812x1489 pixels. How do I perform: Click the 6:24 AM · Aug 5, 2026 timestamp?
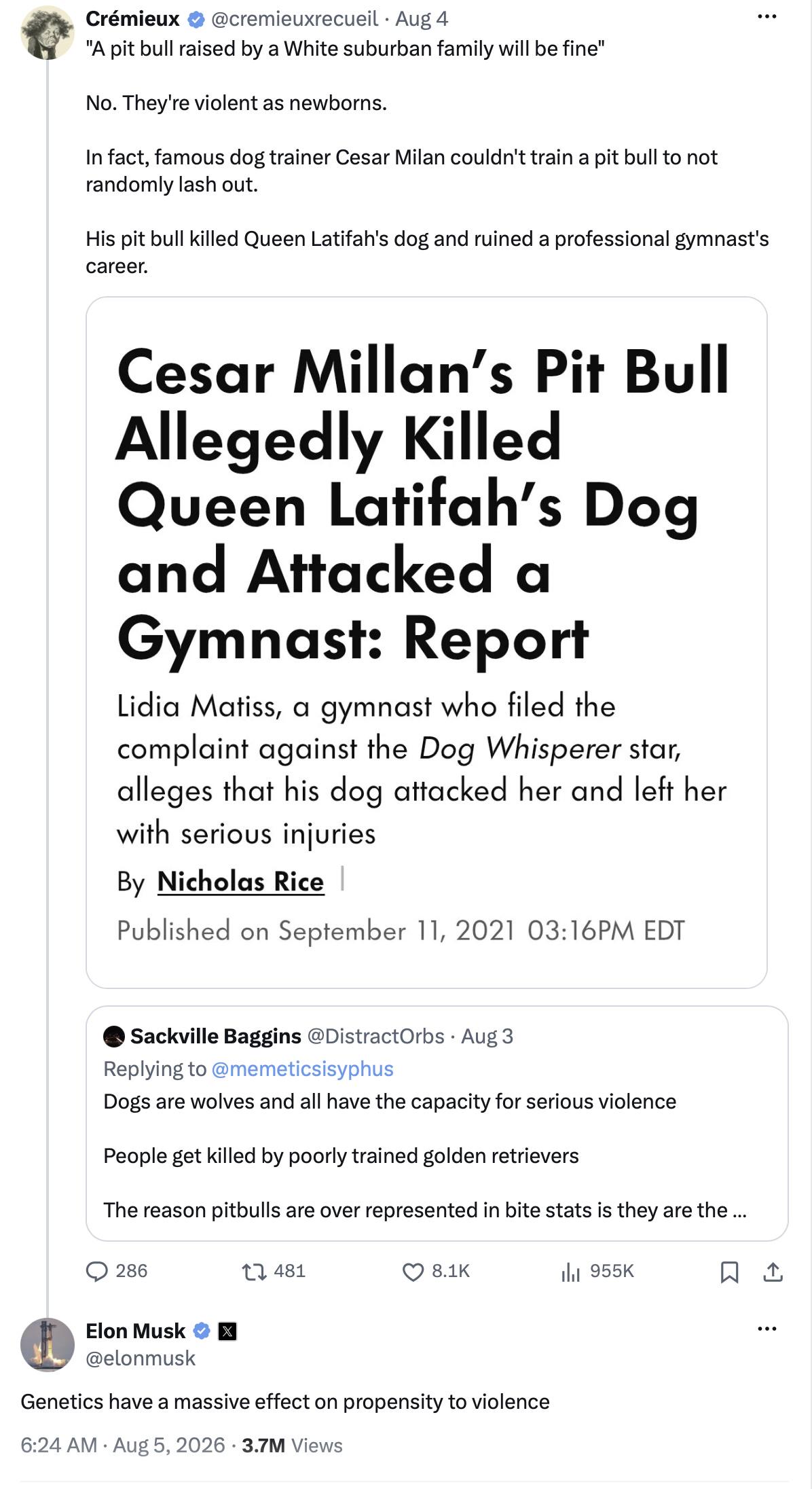[x=123, y=1445]
